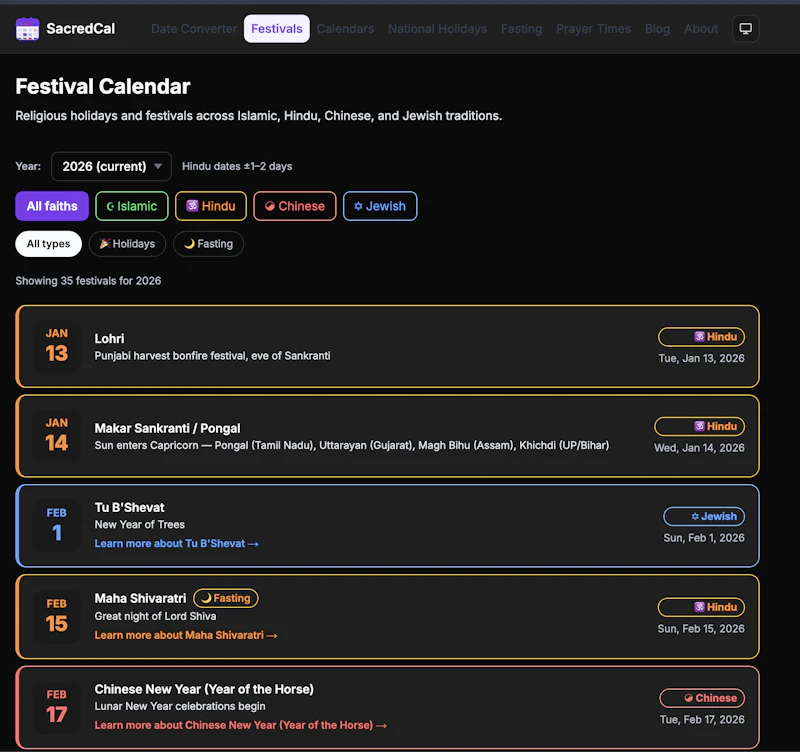Open Learn more about Maha Shivaratri link
800x752 pixels.
pyautogui.click(x=186, y=635)
